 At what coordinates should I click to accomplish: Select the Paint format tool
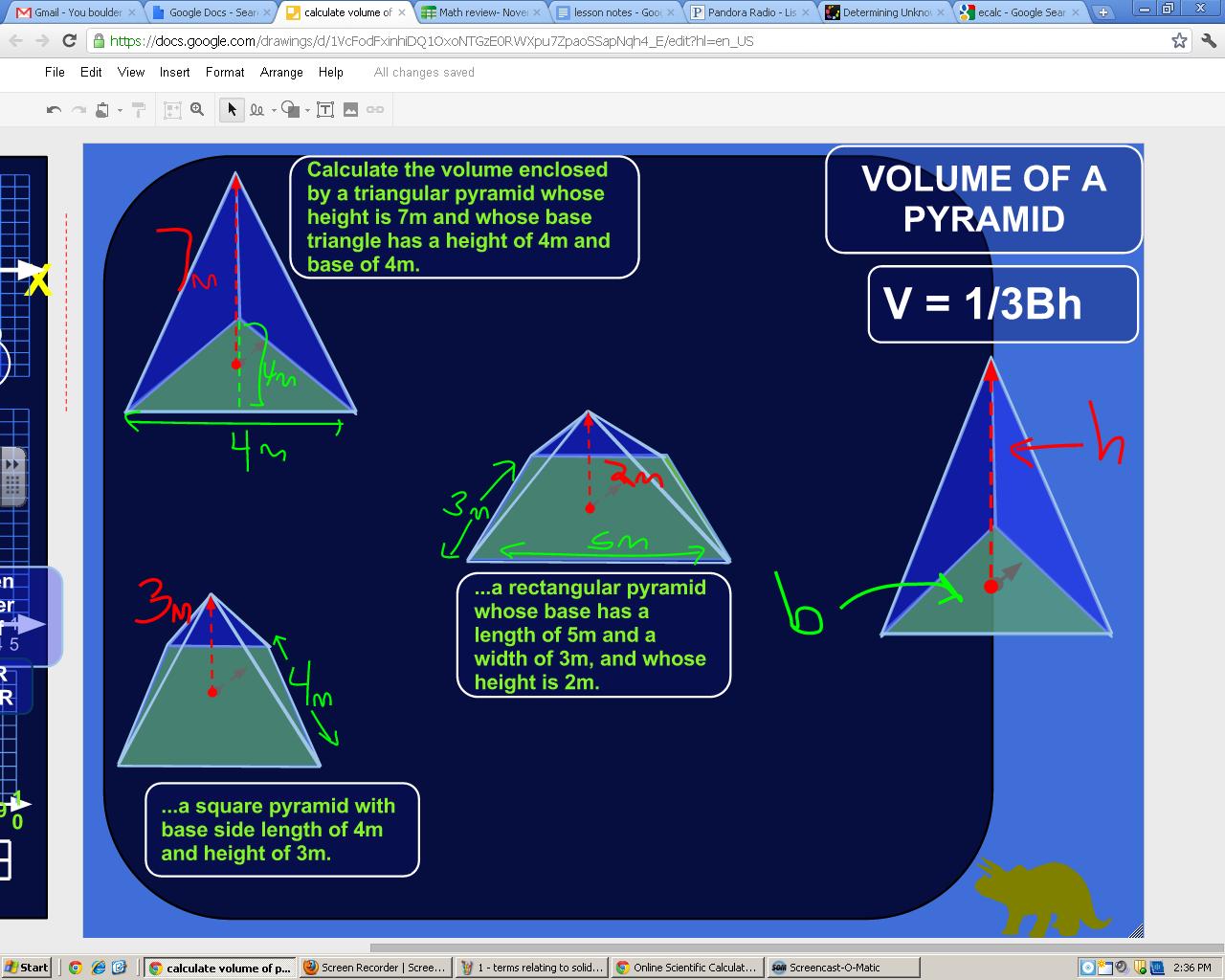click(139, 108)
